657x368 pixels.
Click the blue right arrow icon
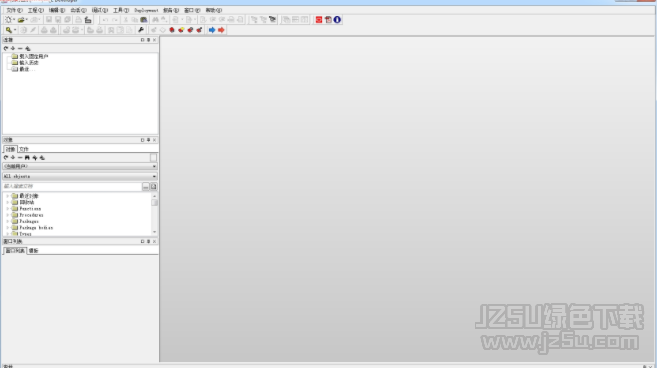[x=212, y=30]
